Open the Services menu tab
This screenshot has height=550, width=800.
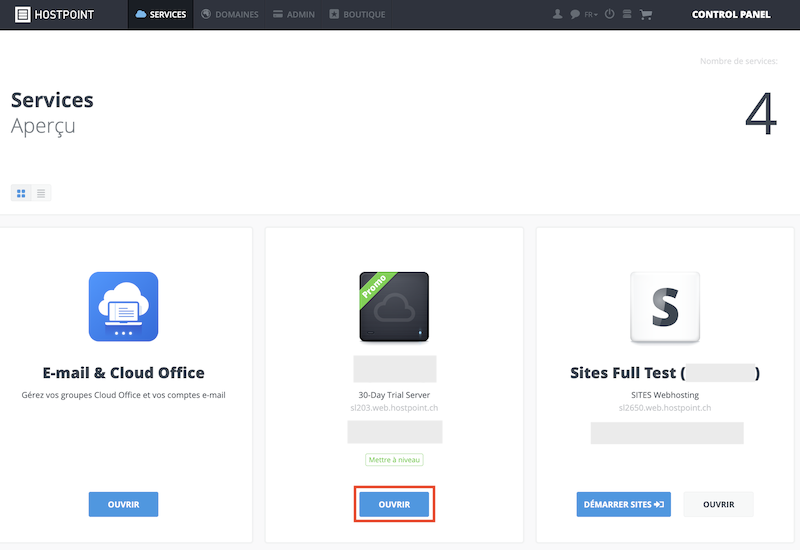(x=161, y=14)
